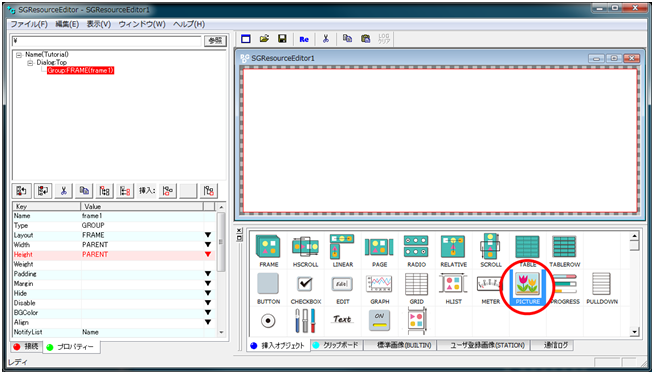Screen dimensions: 654x374
Task: Select the Text label object icon
Action: 342,319
